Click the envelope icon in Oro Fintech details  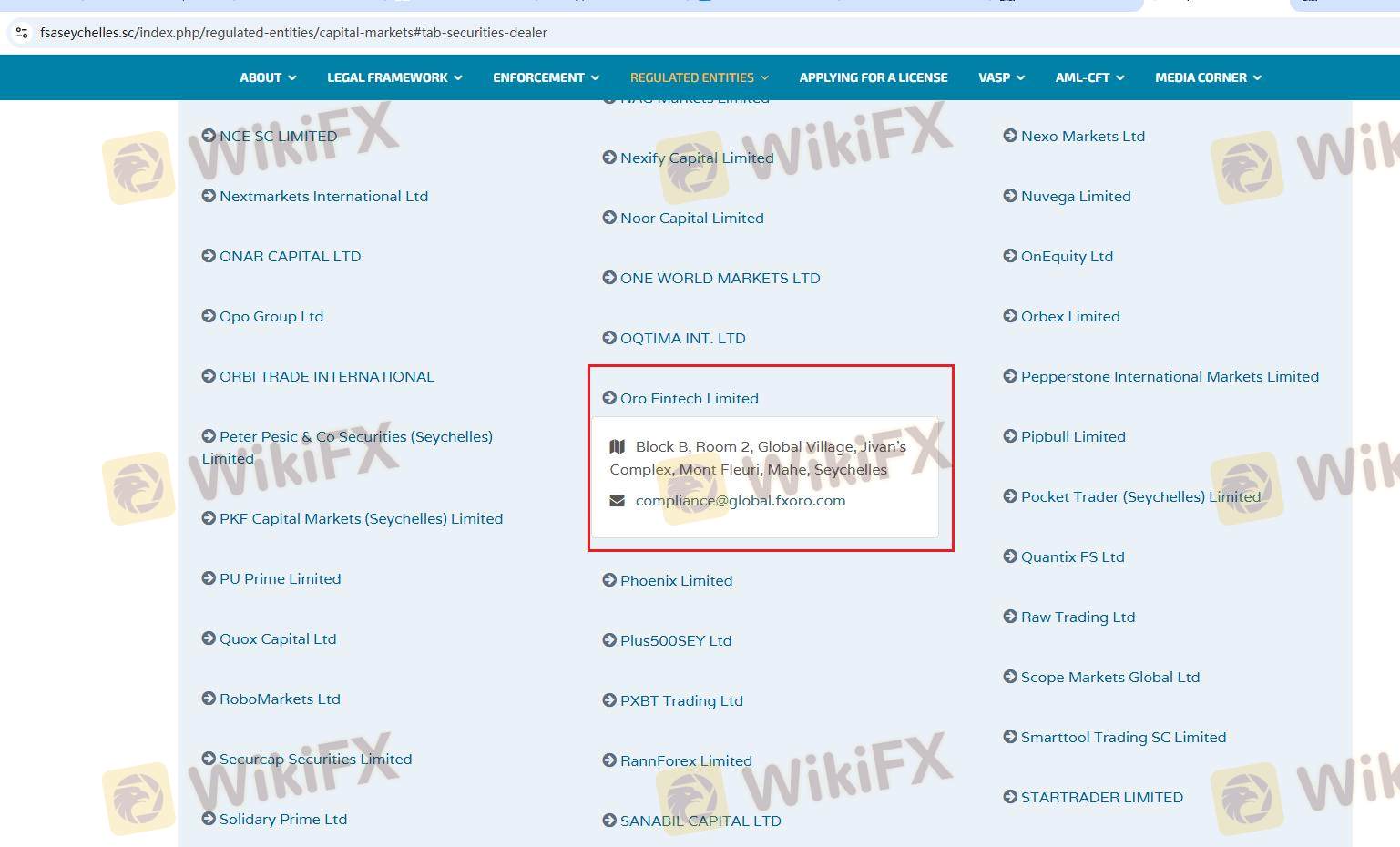pyautogui.click(x=617, y=501)
